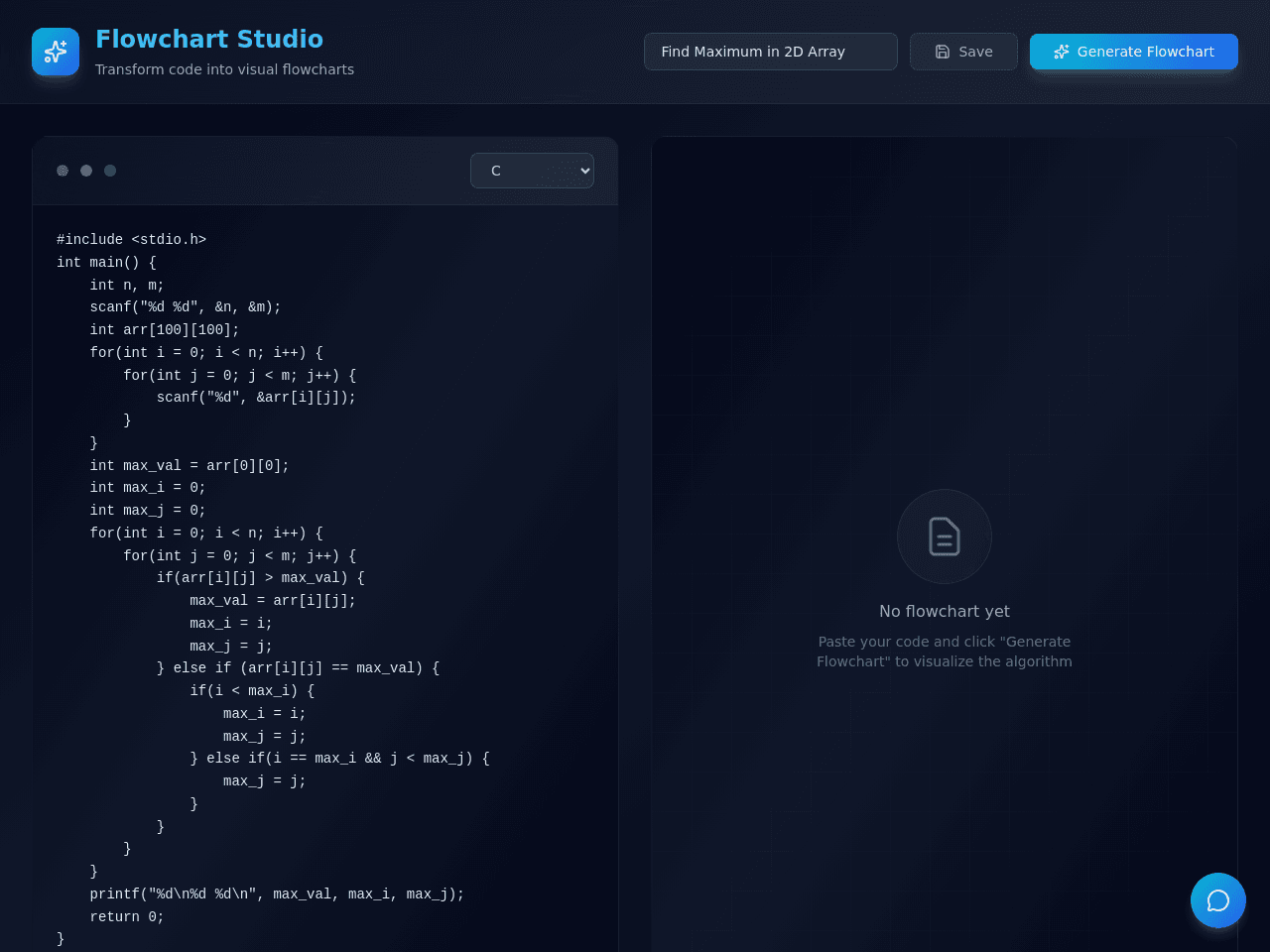The image size is (1270, 952).
Task: Click the Generate Flowchart button
Action: [x=1134, y=52]
